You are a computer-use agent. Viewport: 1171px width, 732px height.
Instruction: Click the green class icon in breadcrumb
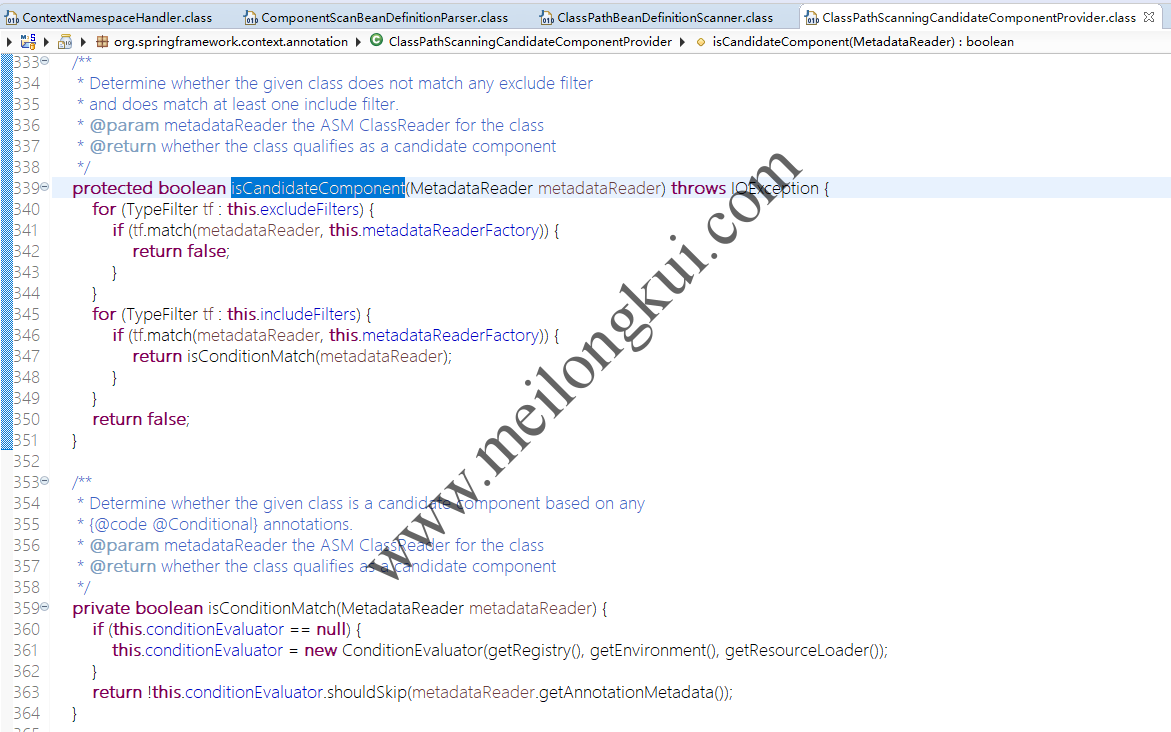(x=376, y=41)
